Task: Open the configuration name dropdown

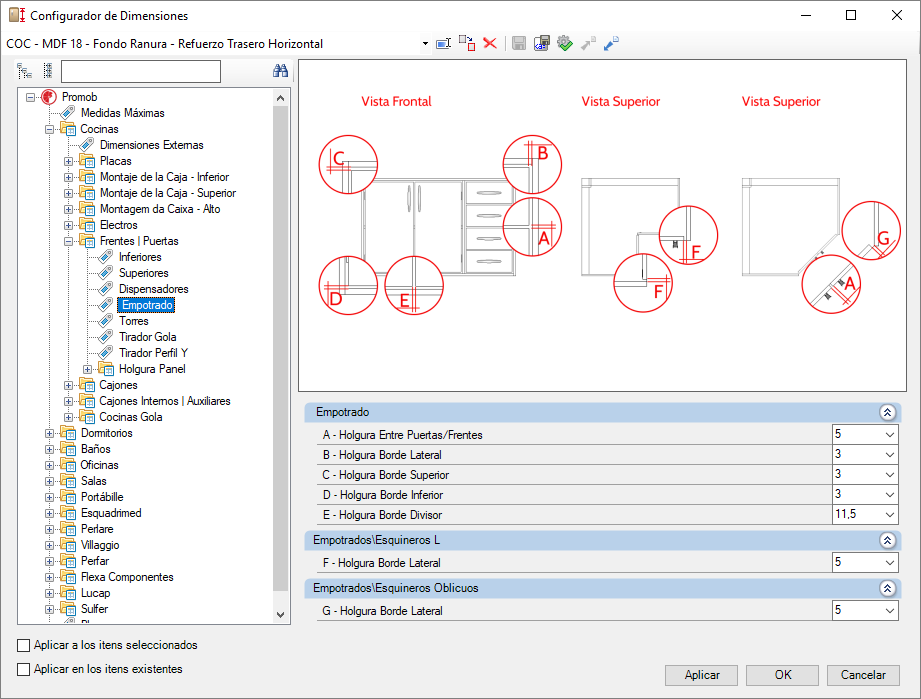Action: (x=425, y=44)
